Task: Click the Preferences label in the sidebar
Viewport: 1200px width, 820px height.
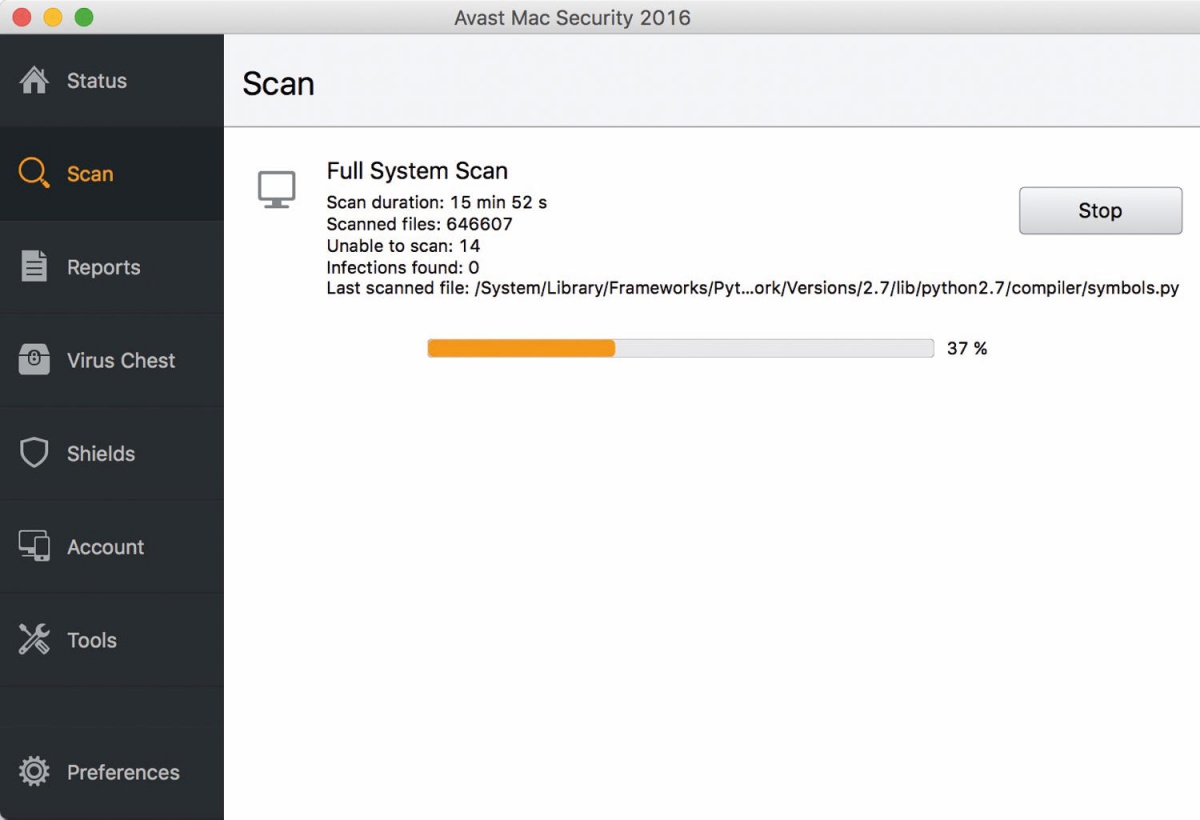Action: tap(123, 772)
